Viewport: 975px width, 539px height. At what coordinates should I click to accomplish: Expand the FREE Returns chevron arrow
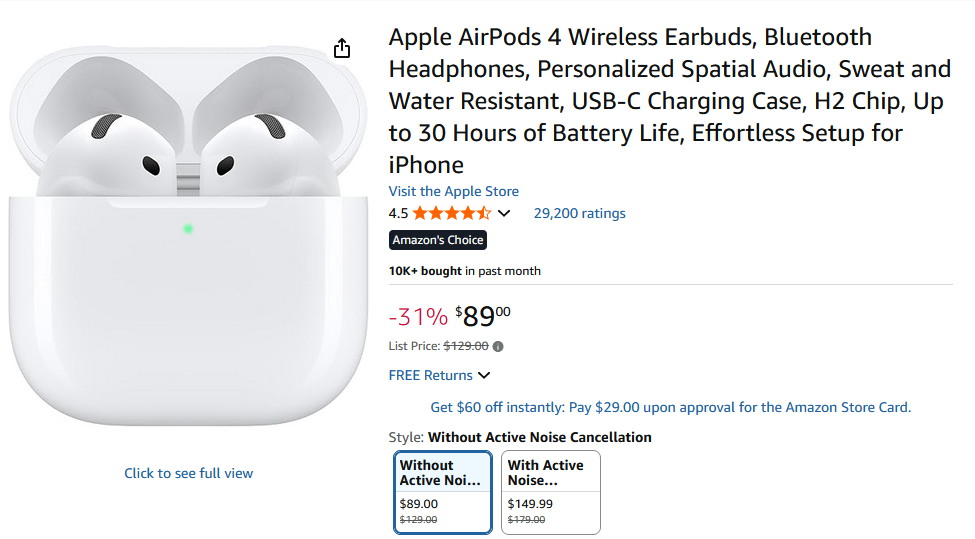[x=484, y=376]
